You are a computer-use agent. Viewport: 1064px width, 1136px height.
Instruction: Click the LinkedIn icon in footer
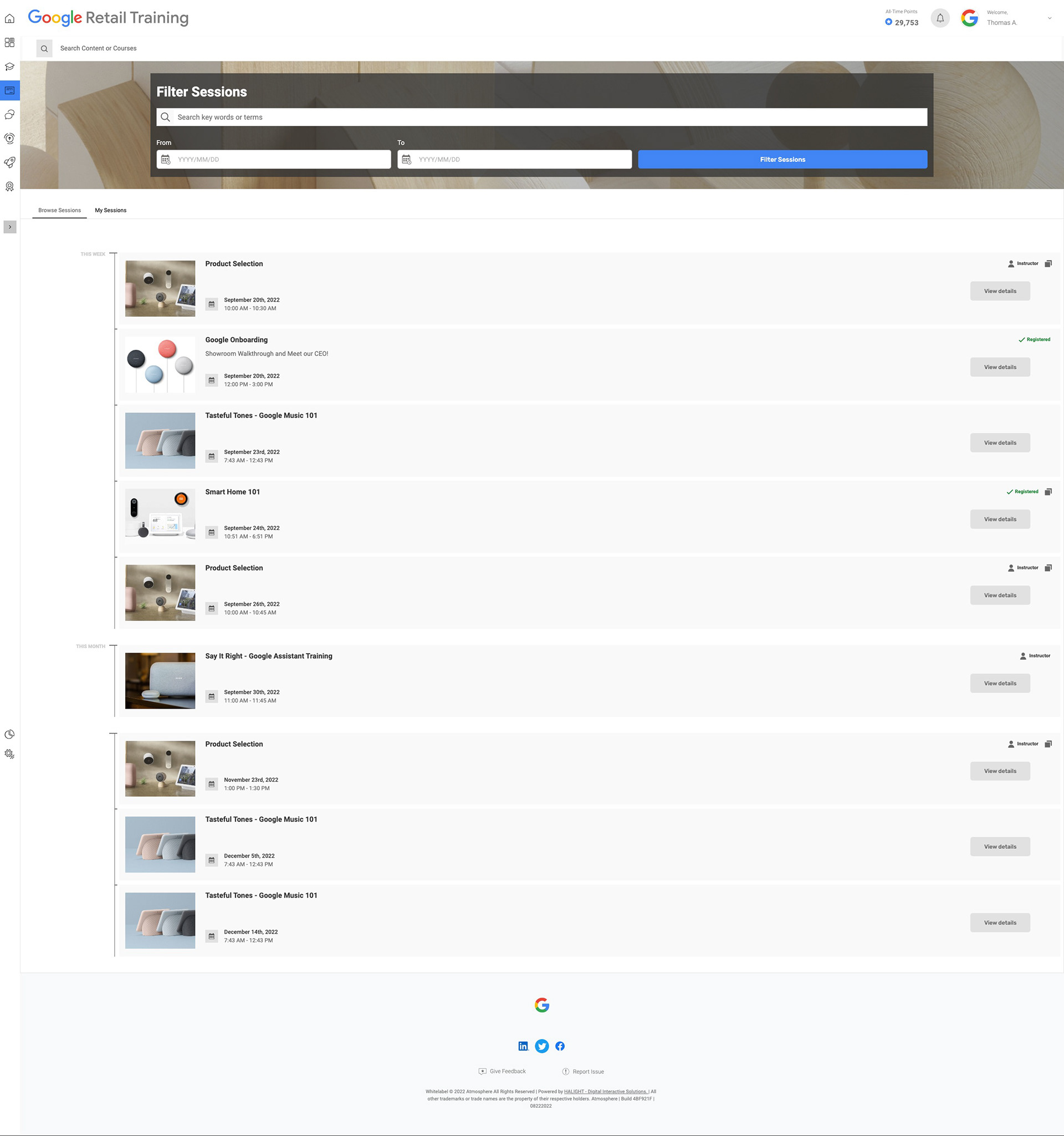pyautogui.click(x=523, y=1046)
